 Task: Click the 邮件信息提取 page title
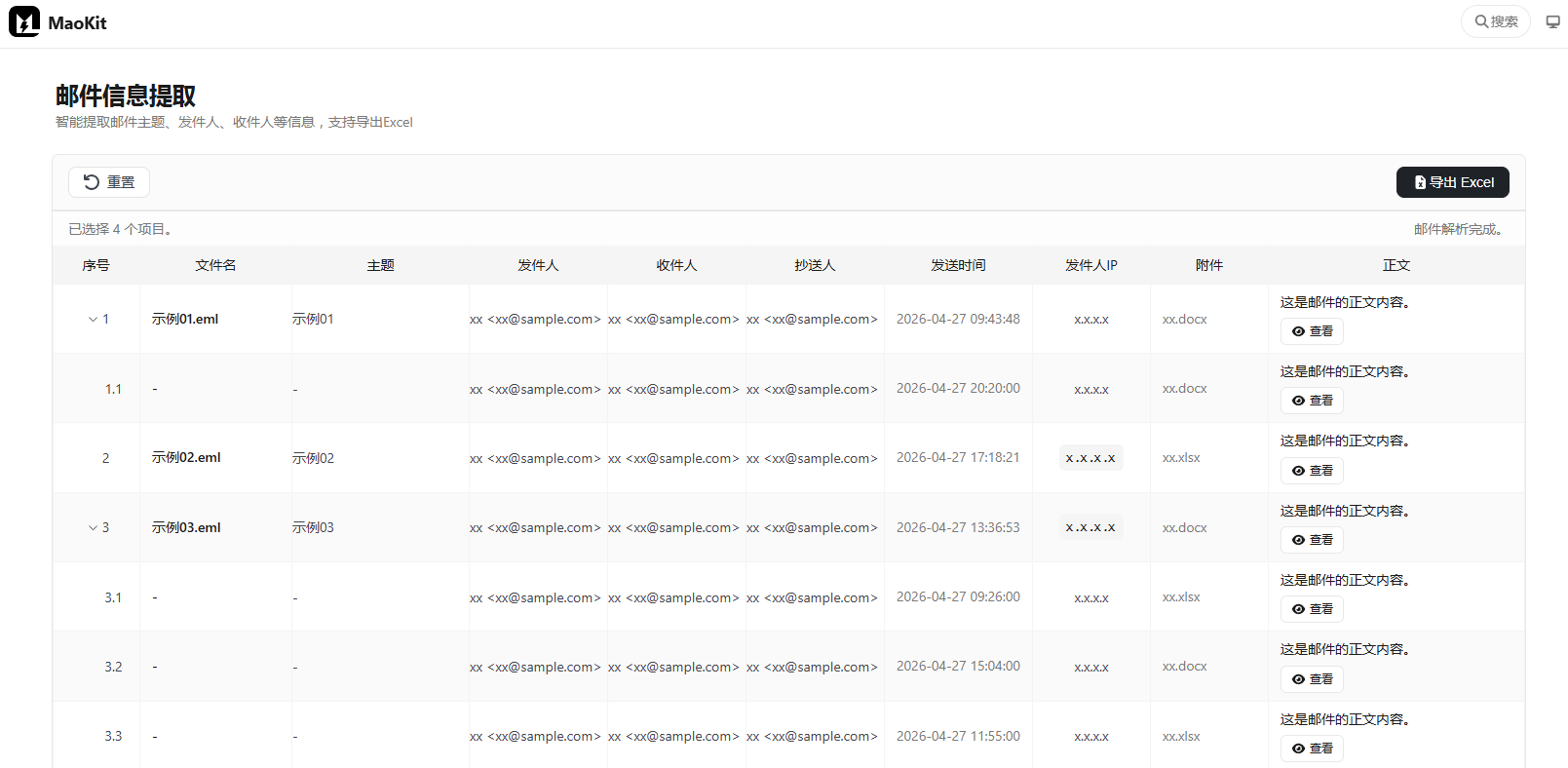(x=126, y=96)
